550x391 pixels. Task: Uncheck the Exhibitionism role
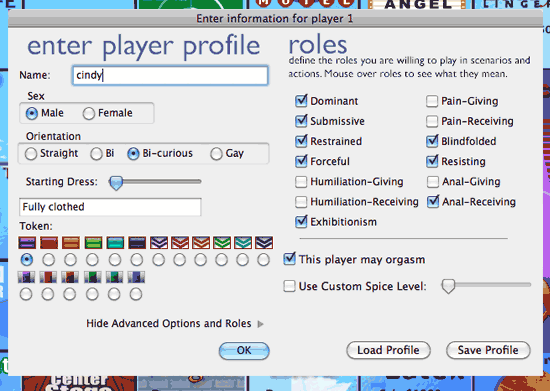tap(301, 222)
